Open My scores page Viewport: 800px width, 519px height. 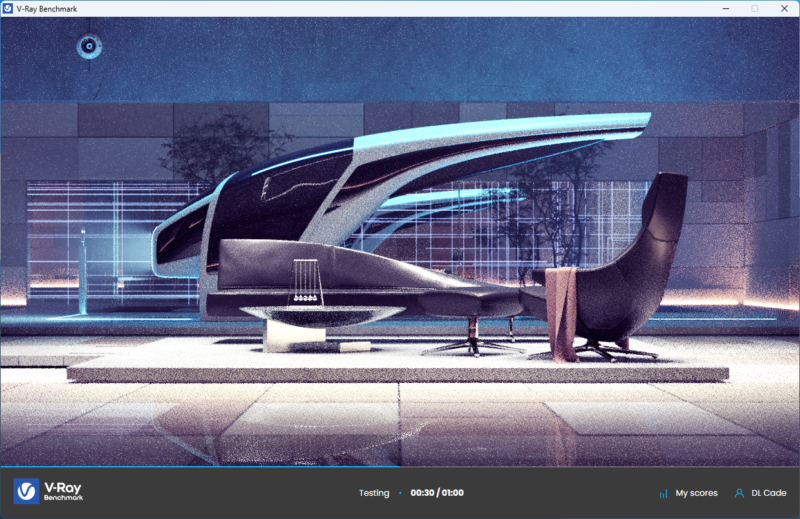[x=696, y=493]
